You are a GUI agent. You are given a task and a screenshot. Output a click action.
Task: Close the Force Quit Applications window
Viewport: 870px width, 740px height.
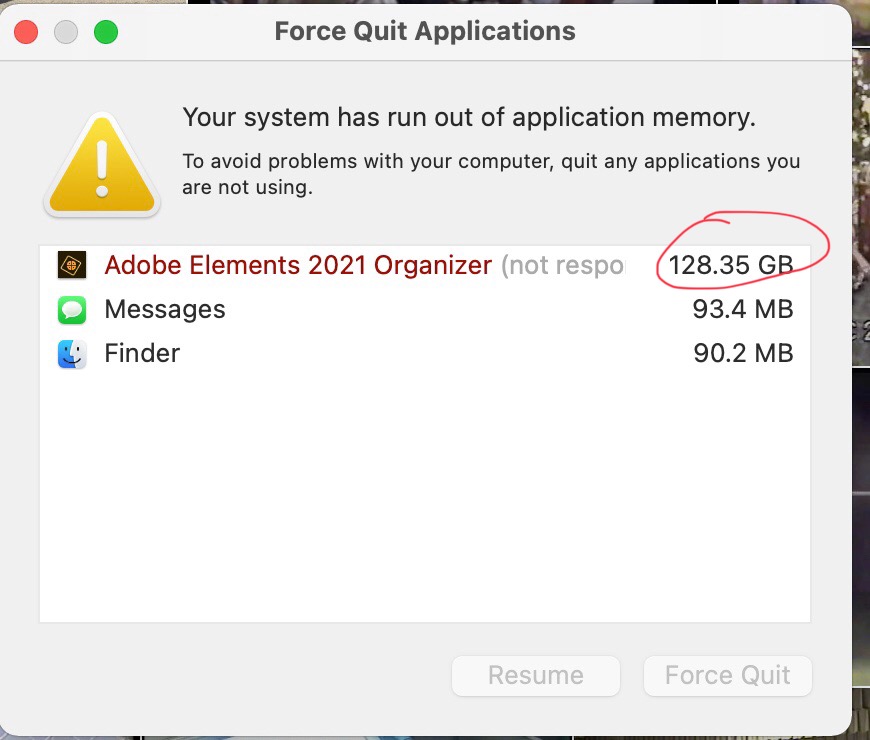[26, 31]
